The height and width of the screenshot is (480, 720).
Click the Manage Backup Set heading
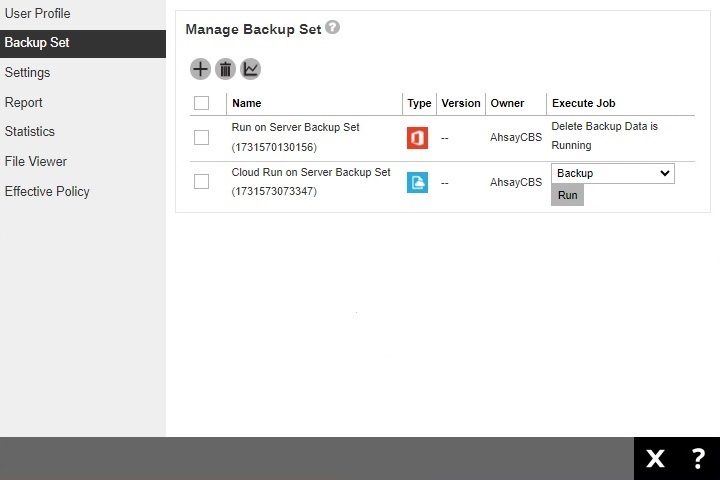(253, 29)
